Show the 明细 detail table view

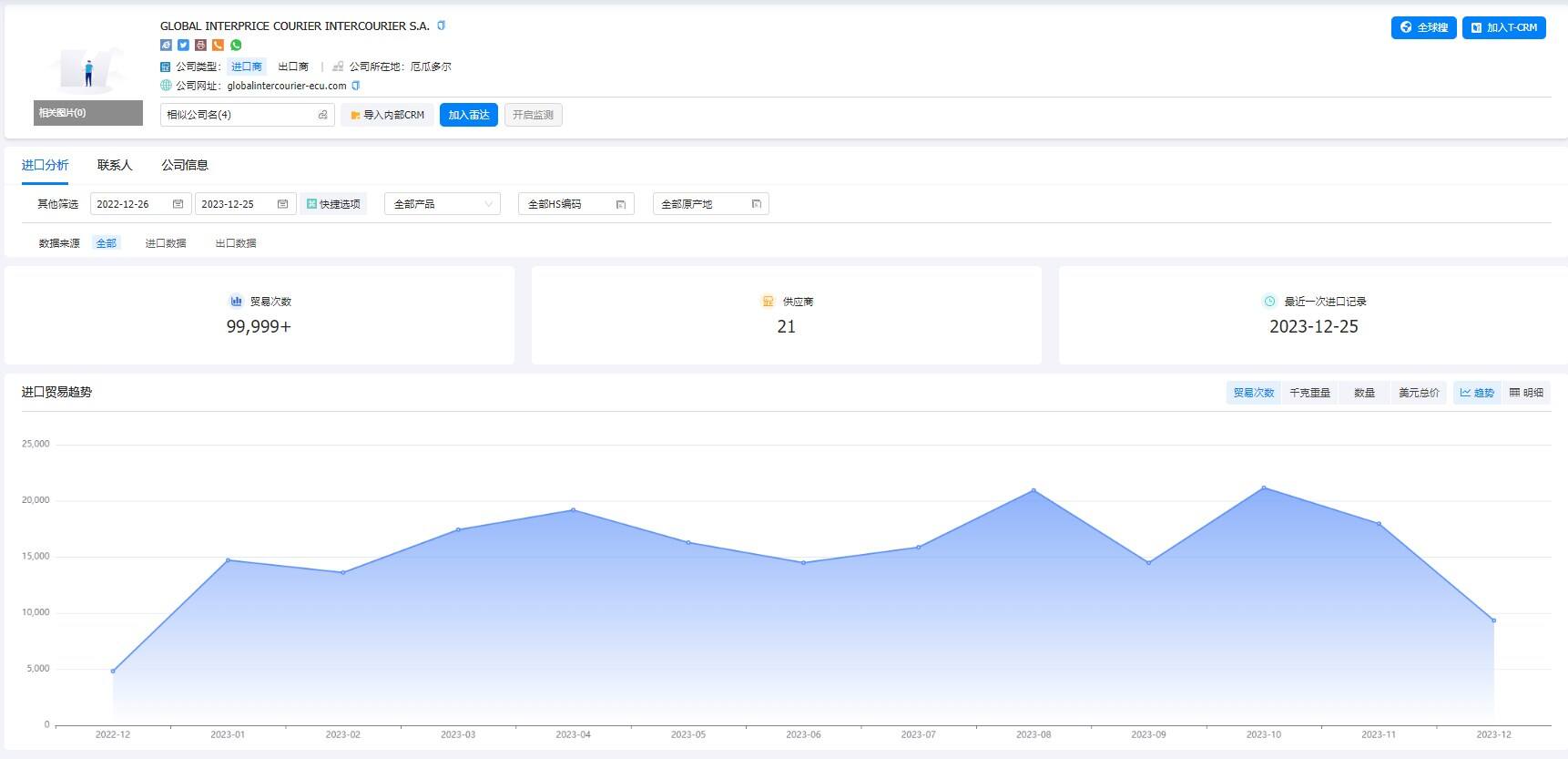pos(1526,393)
